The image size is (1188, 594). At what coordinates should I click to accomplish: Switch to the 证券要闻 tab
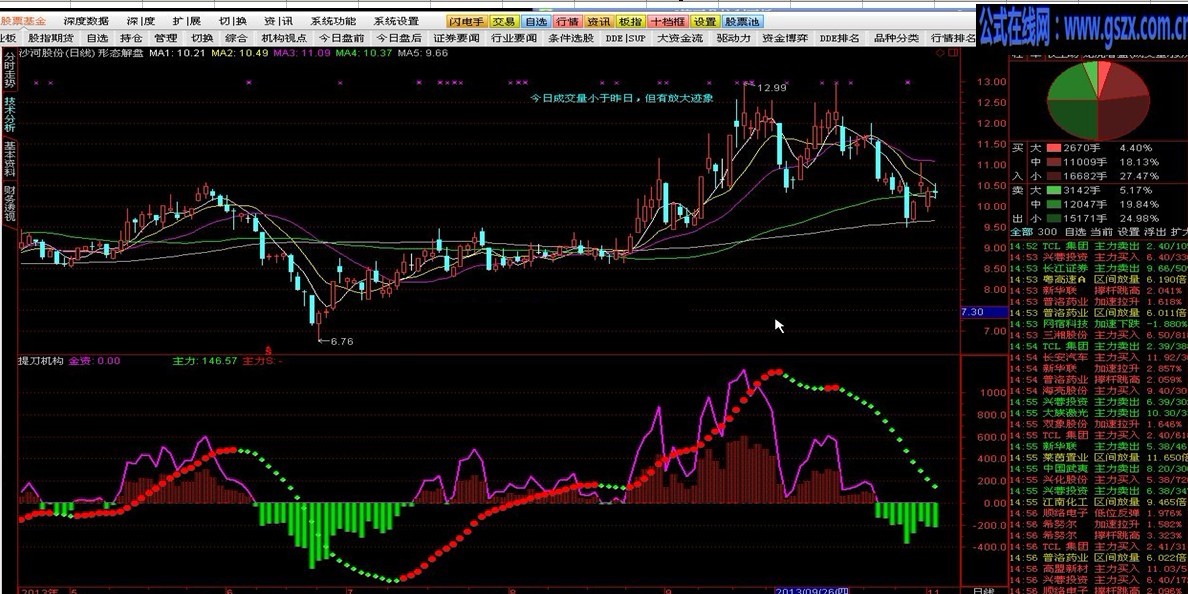[x=457, y=38]
